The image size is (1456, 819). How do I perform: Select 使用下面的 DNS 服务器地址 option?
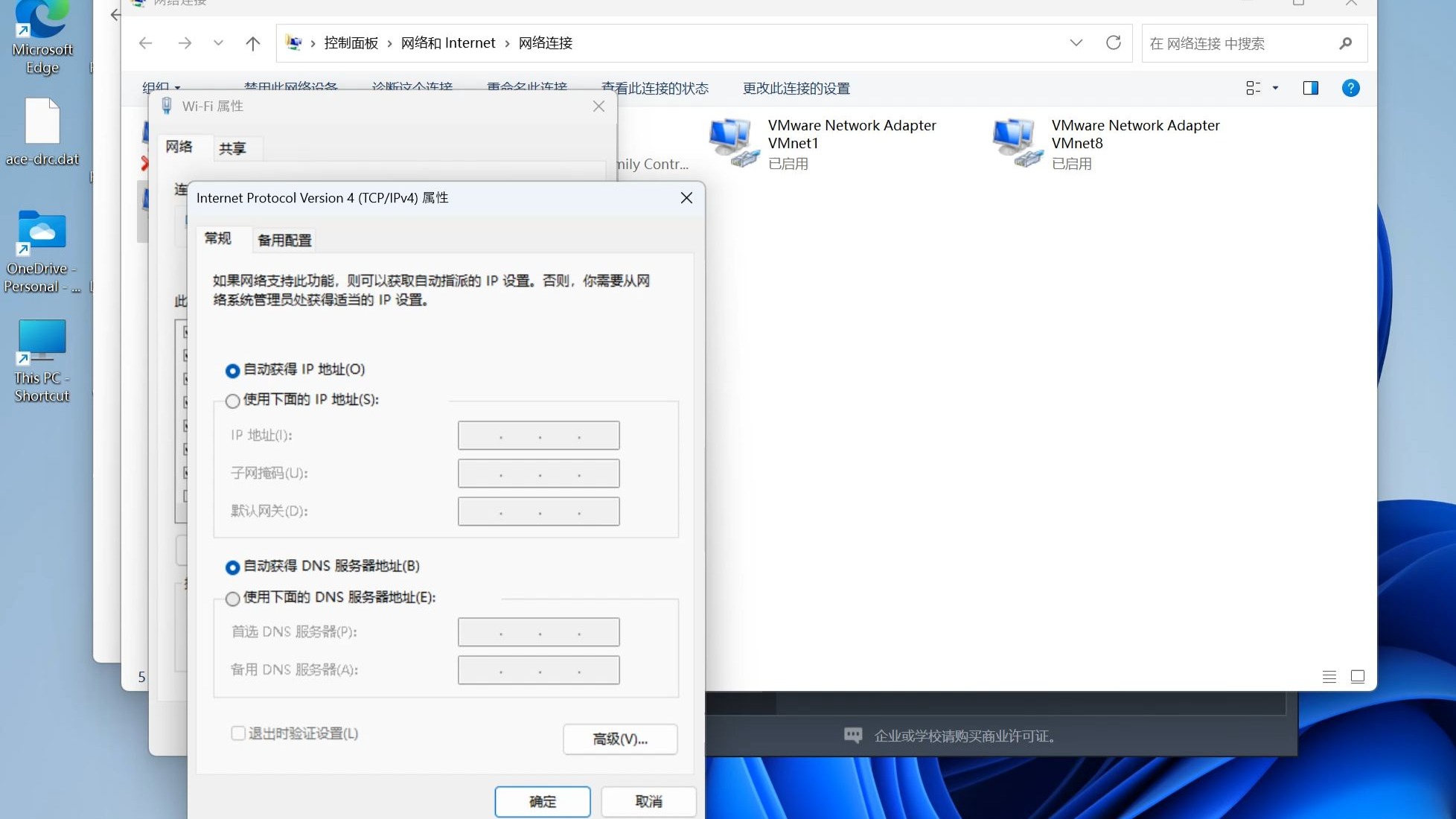tap(232, 599)
